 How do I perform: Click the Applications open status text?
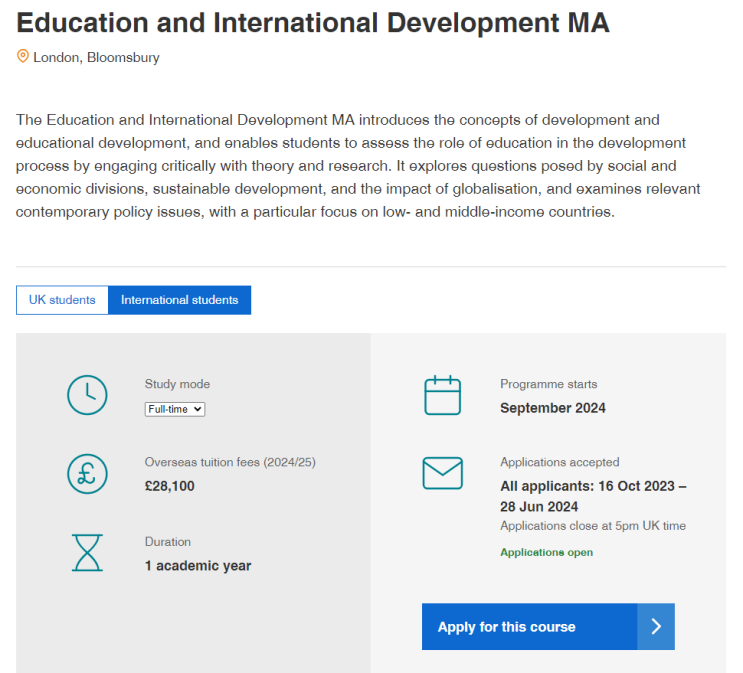coord(546,553)
